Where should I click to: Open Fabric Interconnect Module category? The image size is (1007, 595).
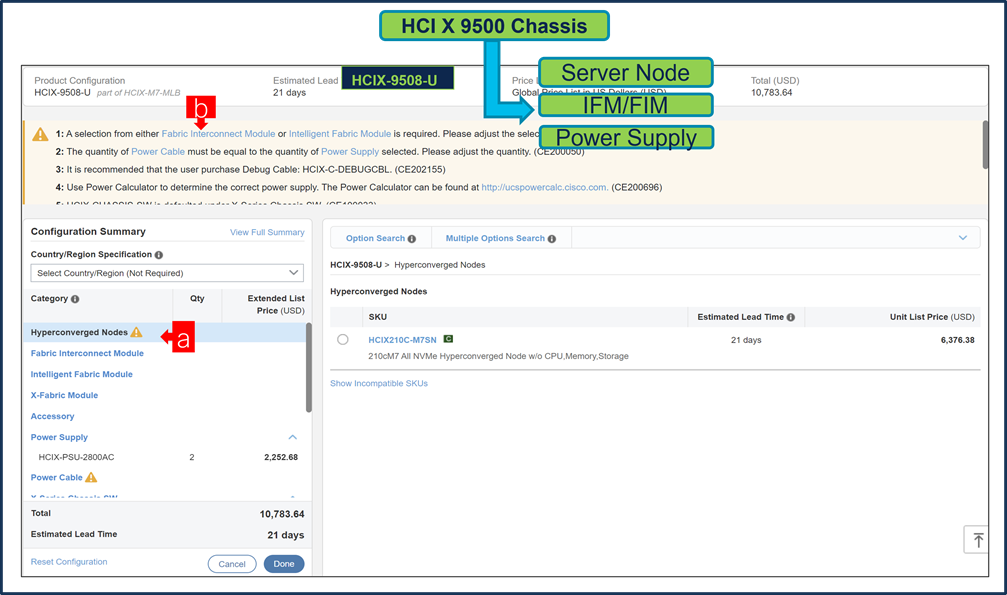87,353
